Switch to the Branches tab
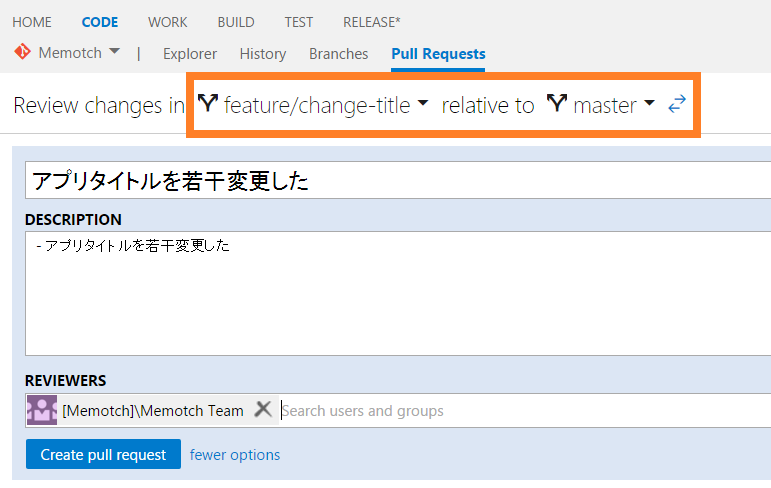Image resolution: width=771 pixels, height=488 pixels. pos(338,54)
